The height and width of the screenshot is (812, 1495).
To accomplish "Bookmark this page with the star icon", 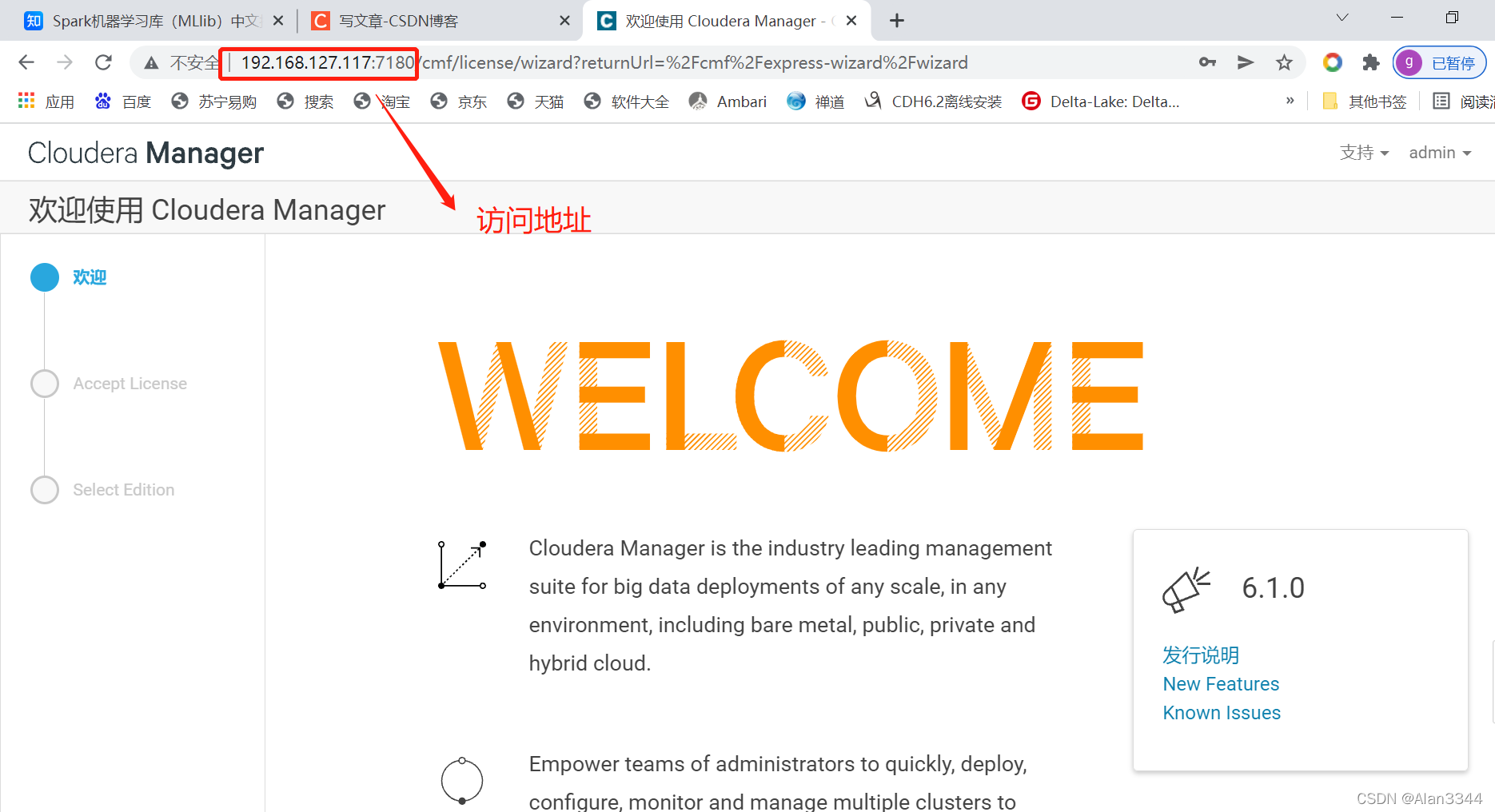I will (1284, 62).
